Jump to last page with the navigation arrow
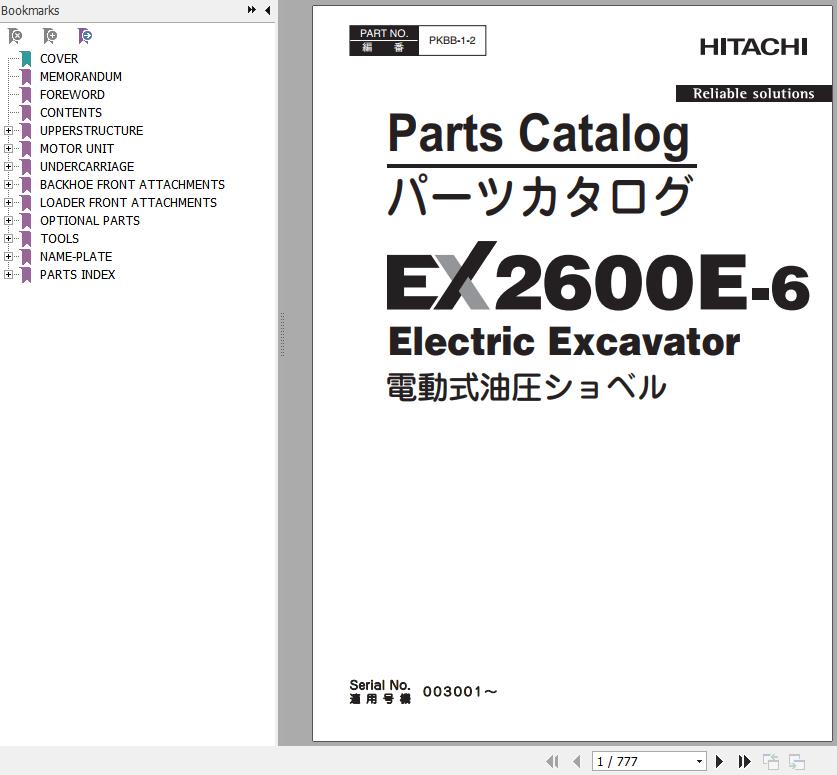 744,761
